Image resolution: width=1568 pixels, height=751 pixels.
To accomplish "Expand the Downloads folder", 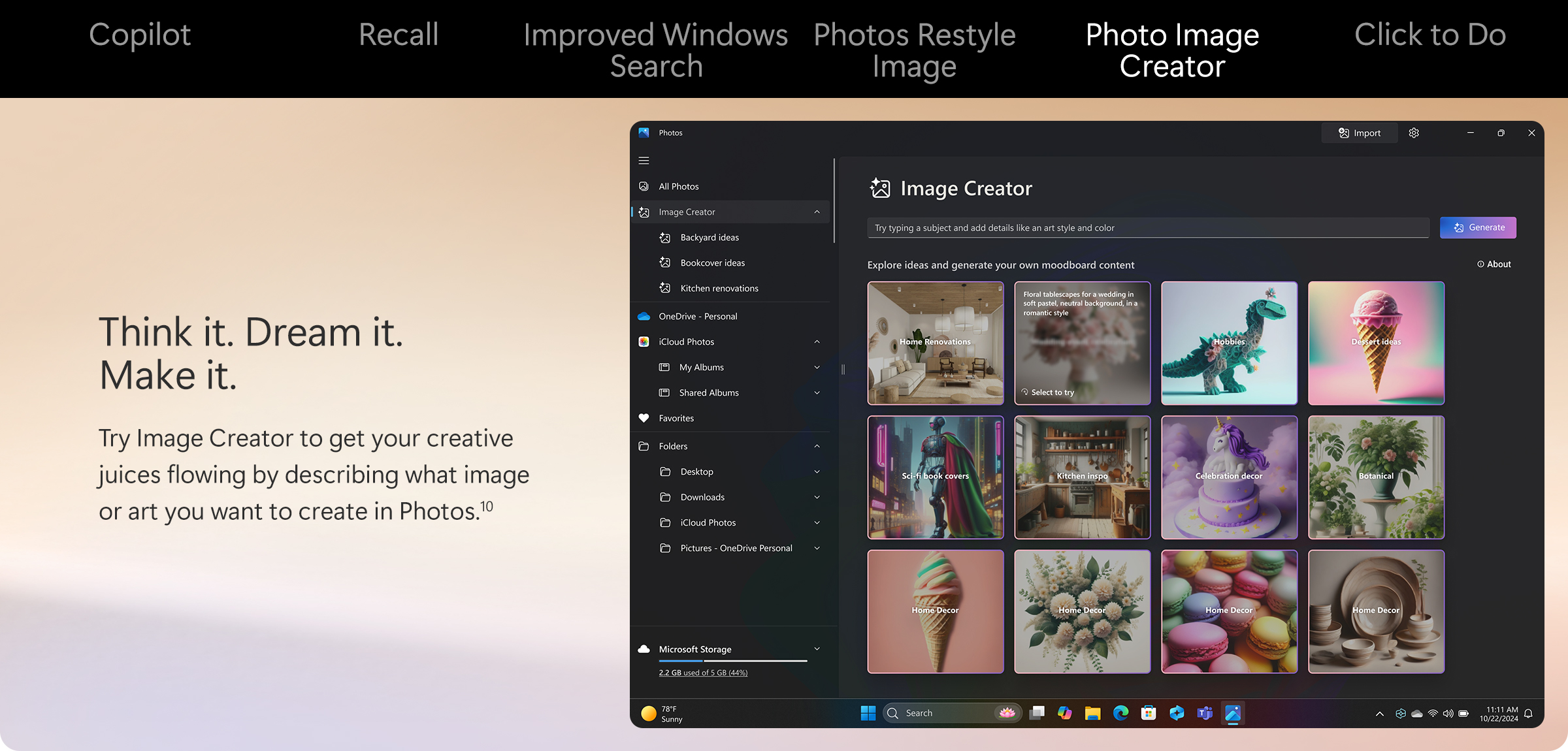I will [817, 498].
